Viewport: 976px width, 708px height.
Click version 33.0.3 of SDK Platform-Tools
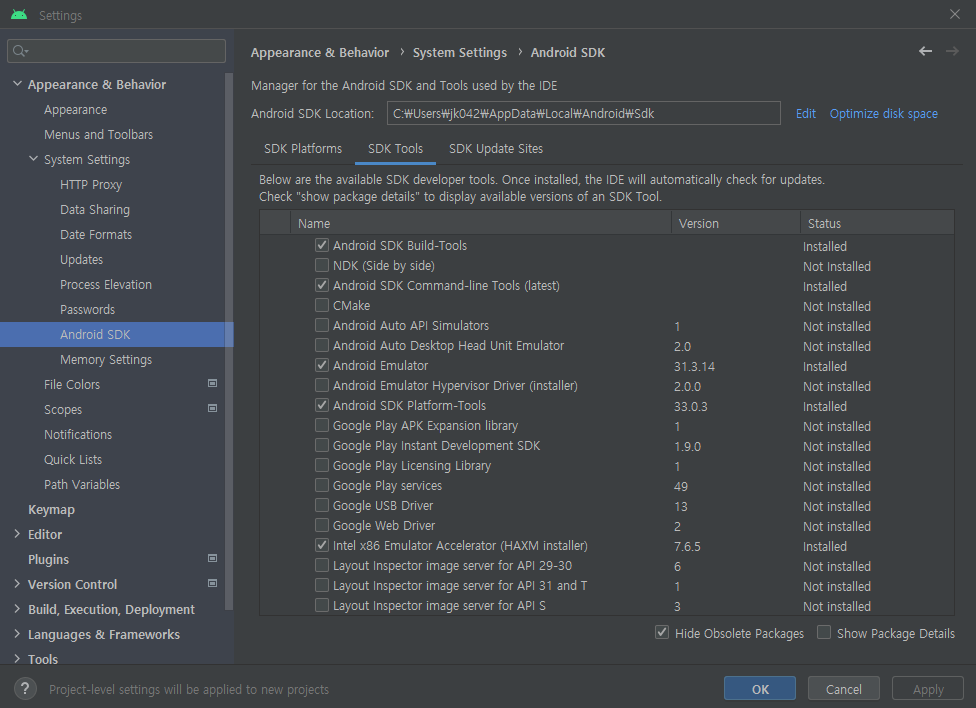coord(690,406)
